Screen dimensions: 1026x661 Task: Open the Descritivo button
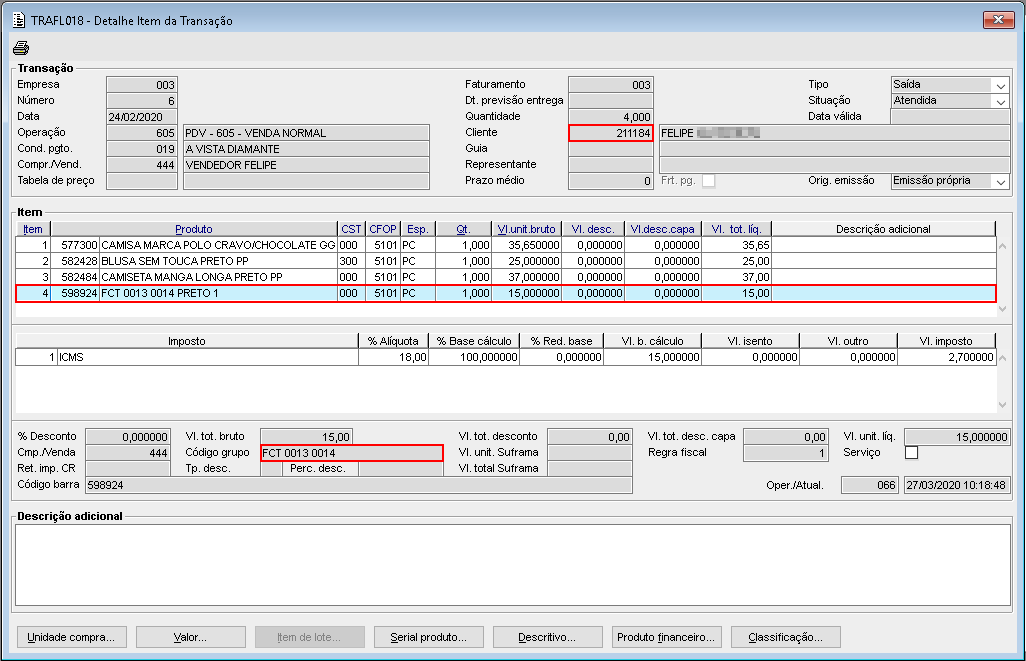pyautogui.click(x=546, y=637)
